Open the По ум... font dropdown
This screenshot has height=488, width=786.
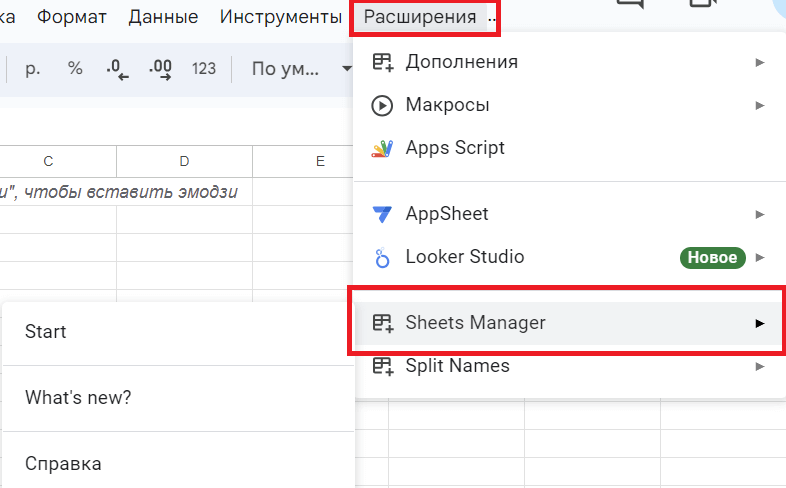[x=301, y=68]
